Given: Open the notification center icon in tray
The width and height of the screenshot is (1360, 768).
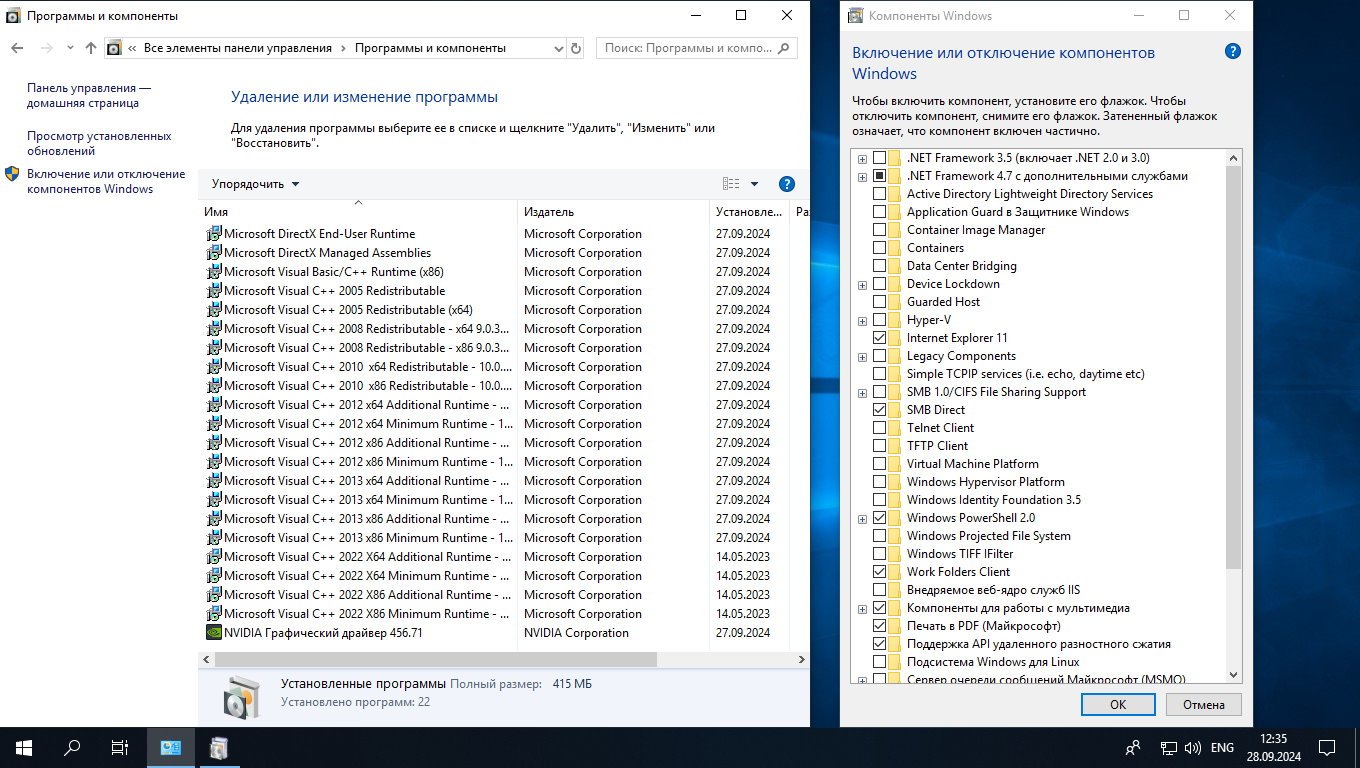Looking at the screenshot, I should pyautogui.click(x=1326, y=747).
